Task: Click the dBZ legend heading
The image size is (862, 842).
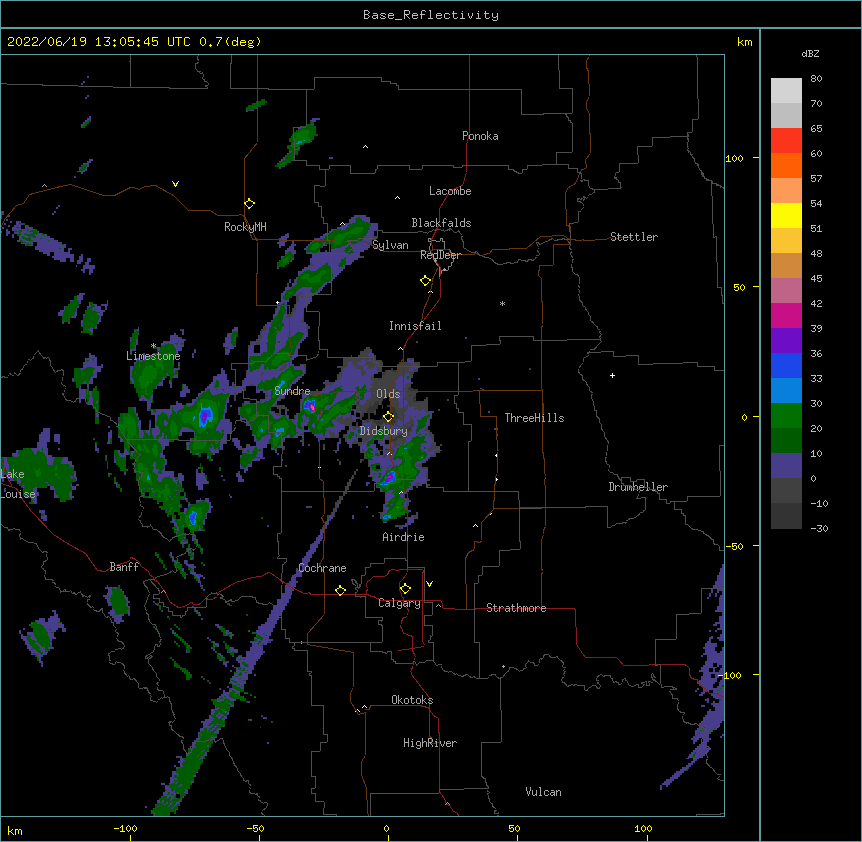Action: point(810,53)
